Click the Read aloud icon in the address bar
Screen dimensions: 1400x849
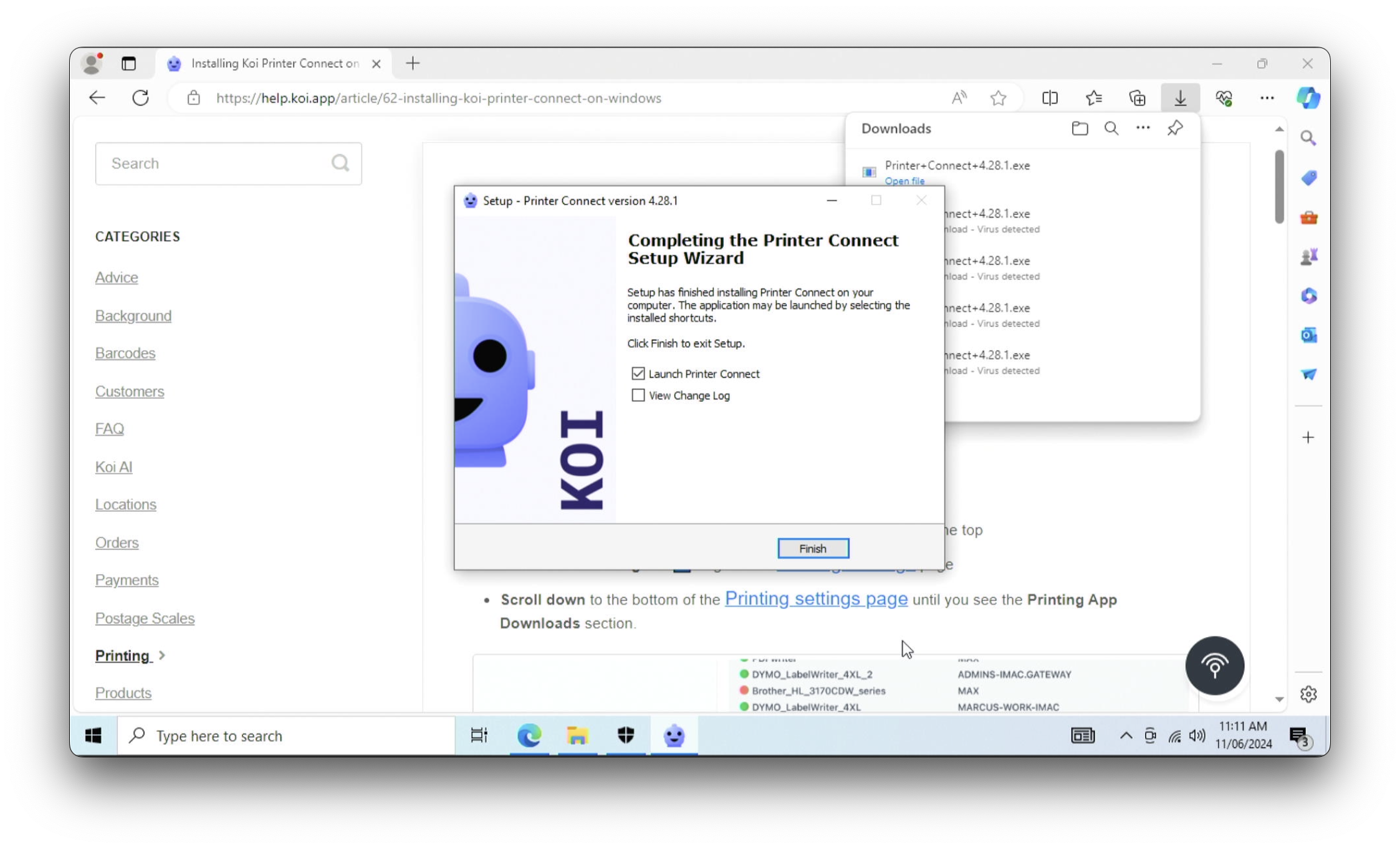(959, 98)
